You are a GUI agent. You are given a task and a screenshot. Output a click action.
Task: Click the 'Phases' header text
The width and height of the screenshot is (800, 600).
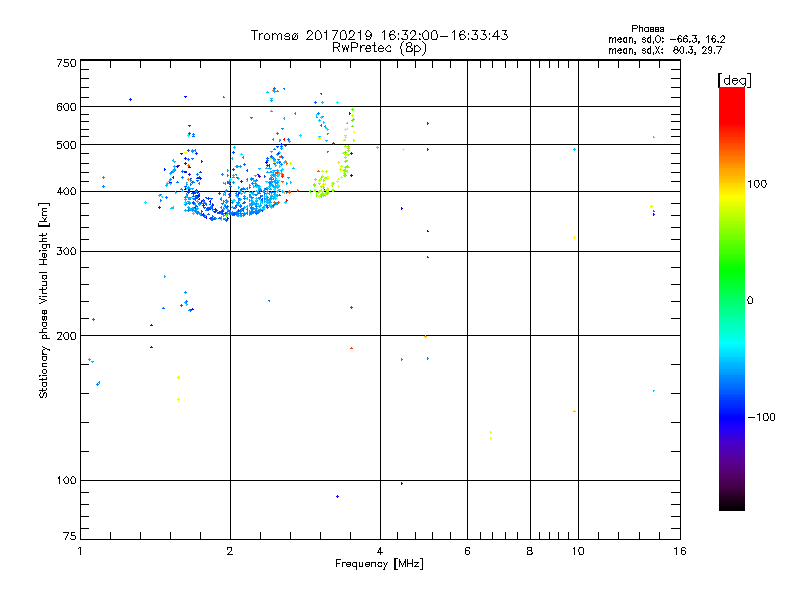click(647, 29)
